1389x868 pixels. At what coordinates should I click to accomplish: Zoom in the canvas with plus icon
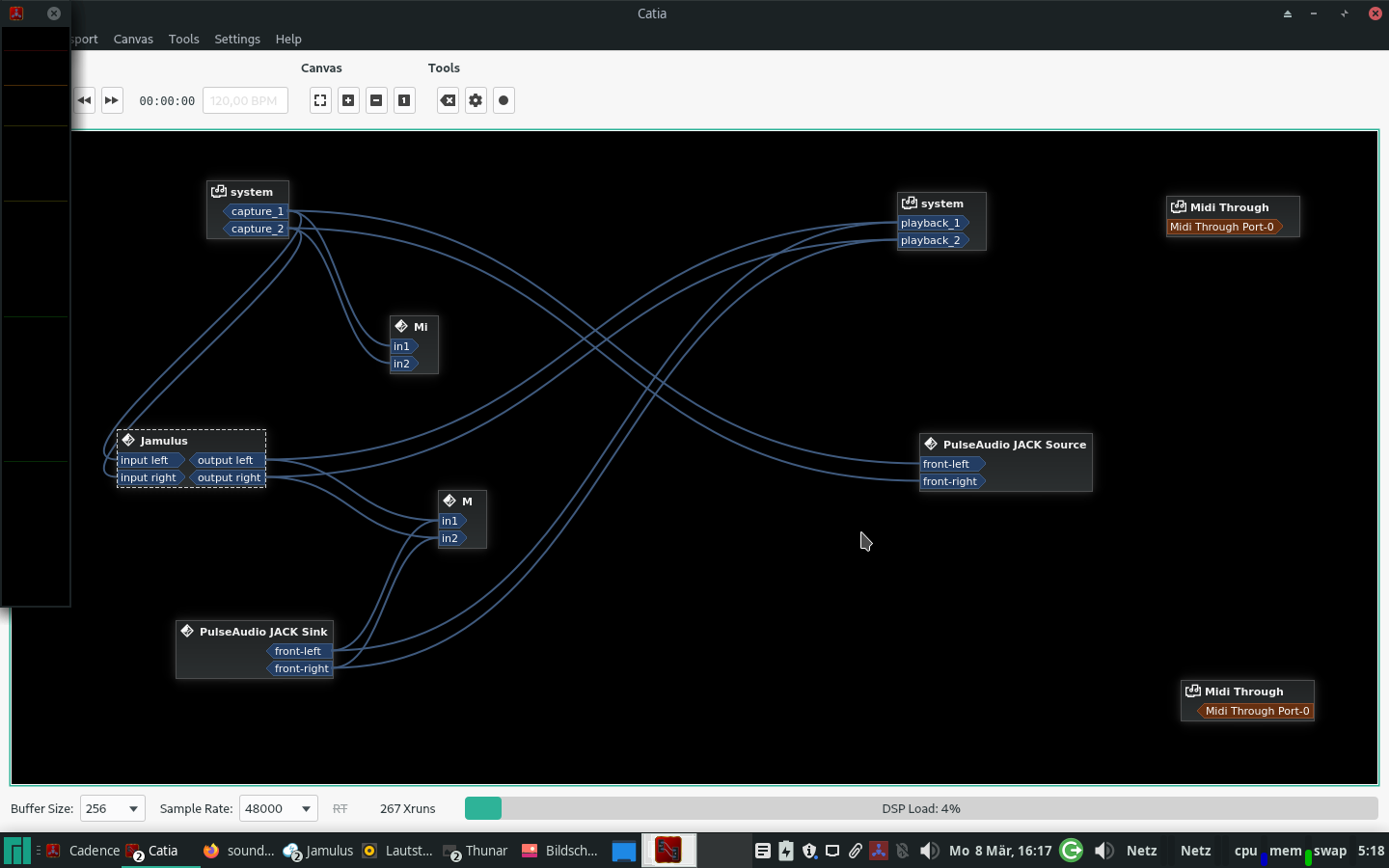point(348,100)
